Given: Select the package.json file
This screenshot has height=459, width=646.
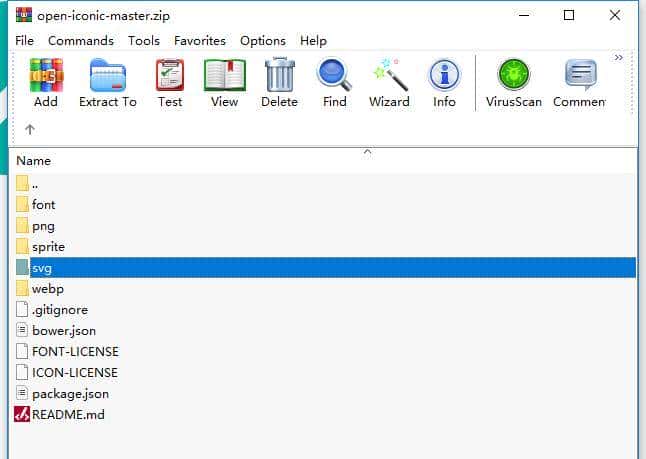Looking at the screenshot, I should tap(70, 393).
